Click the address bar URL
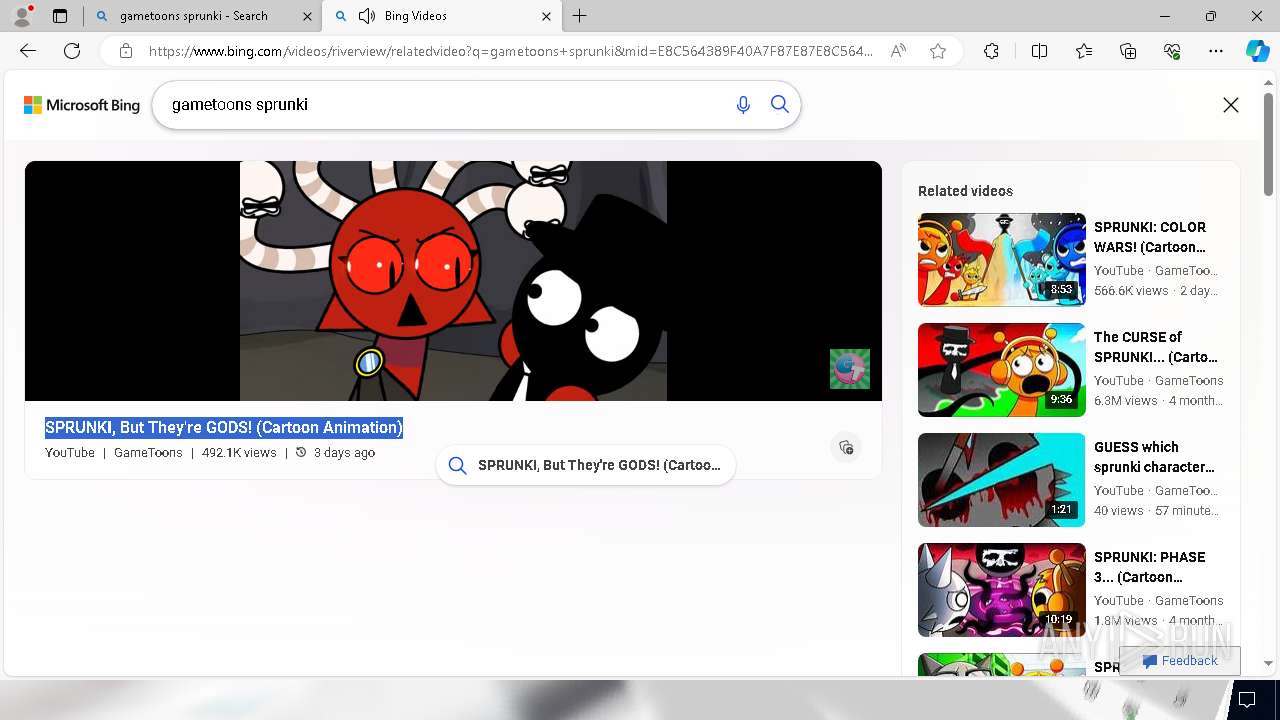Image resolution: width=1280 pixels, height=720 pixels. [510, 51]
